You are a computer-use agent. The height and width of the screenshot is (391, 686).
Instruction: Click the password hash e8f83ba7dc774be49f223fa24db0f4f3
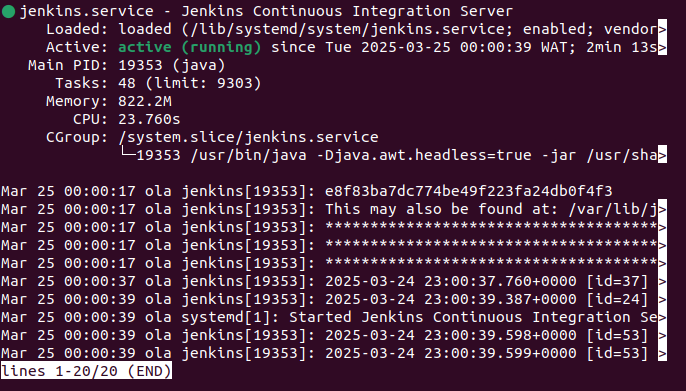469,191
